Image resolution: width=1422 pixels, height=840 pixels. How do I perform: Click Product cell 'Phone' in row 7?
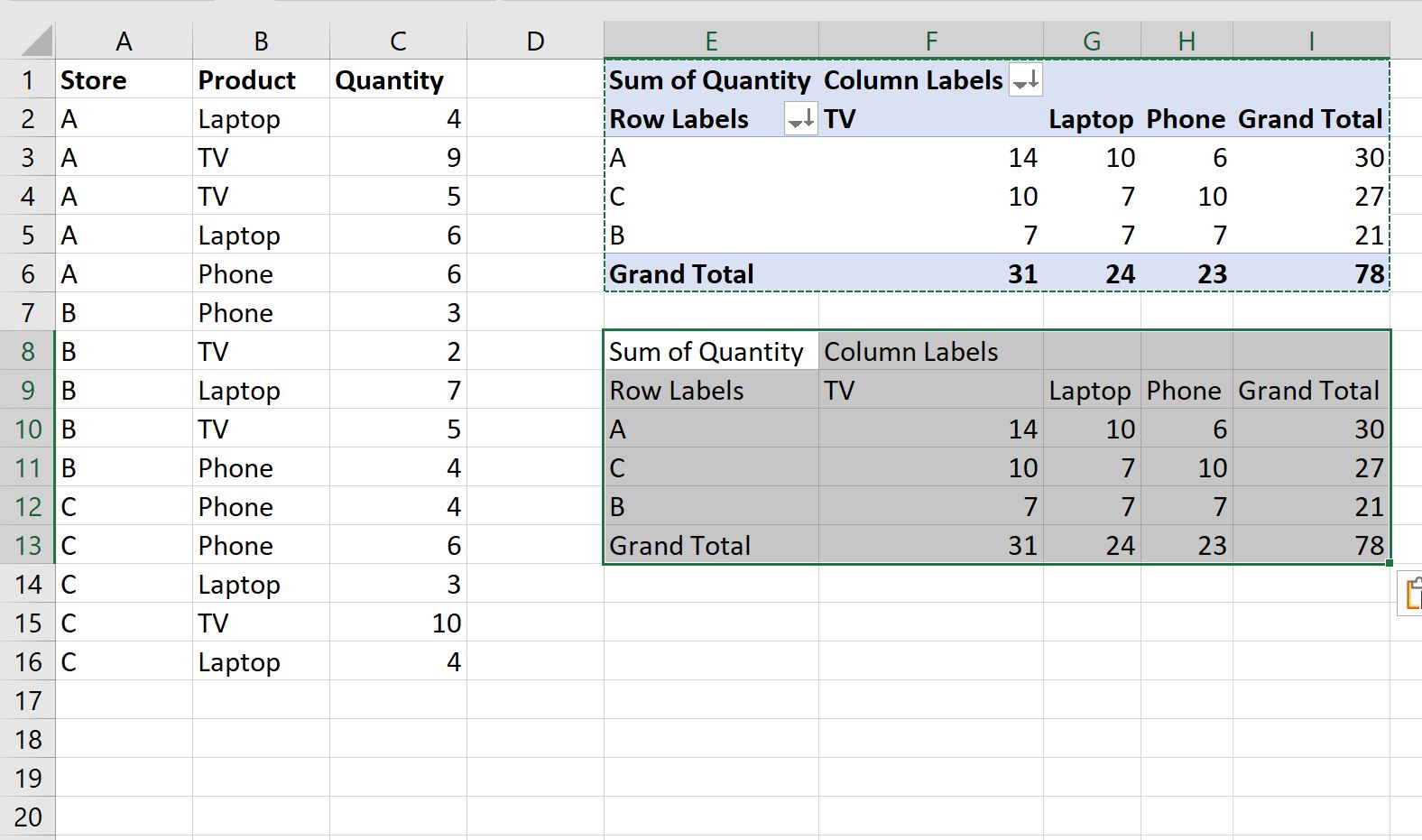tap(261, 313)
